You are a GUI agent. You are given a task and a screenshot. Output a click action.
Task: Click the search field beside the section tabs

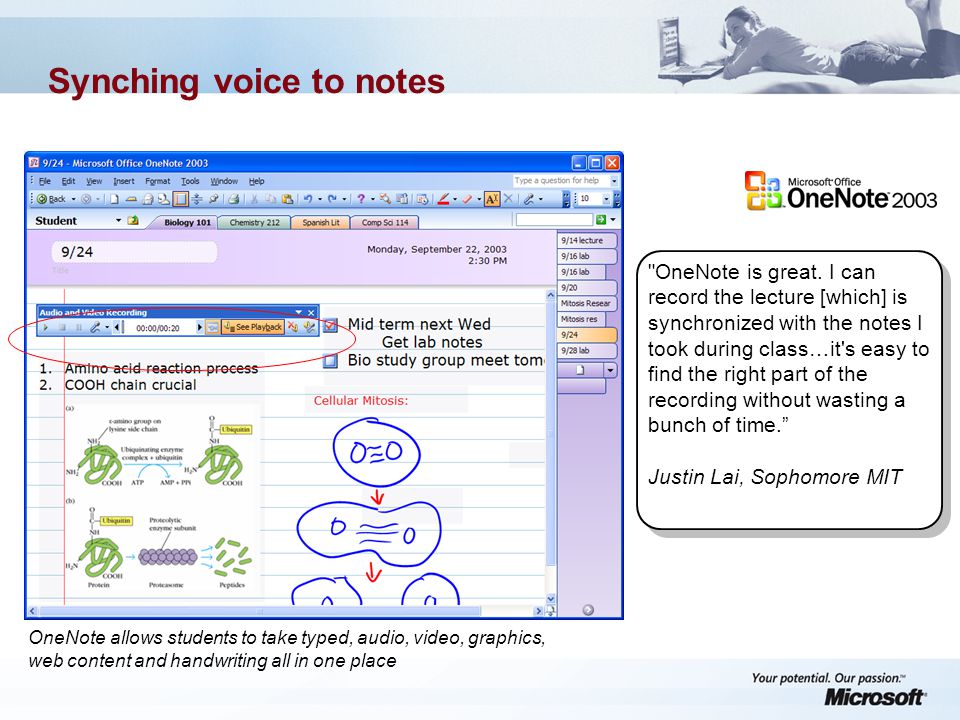pos(553,220)
